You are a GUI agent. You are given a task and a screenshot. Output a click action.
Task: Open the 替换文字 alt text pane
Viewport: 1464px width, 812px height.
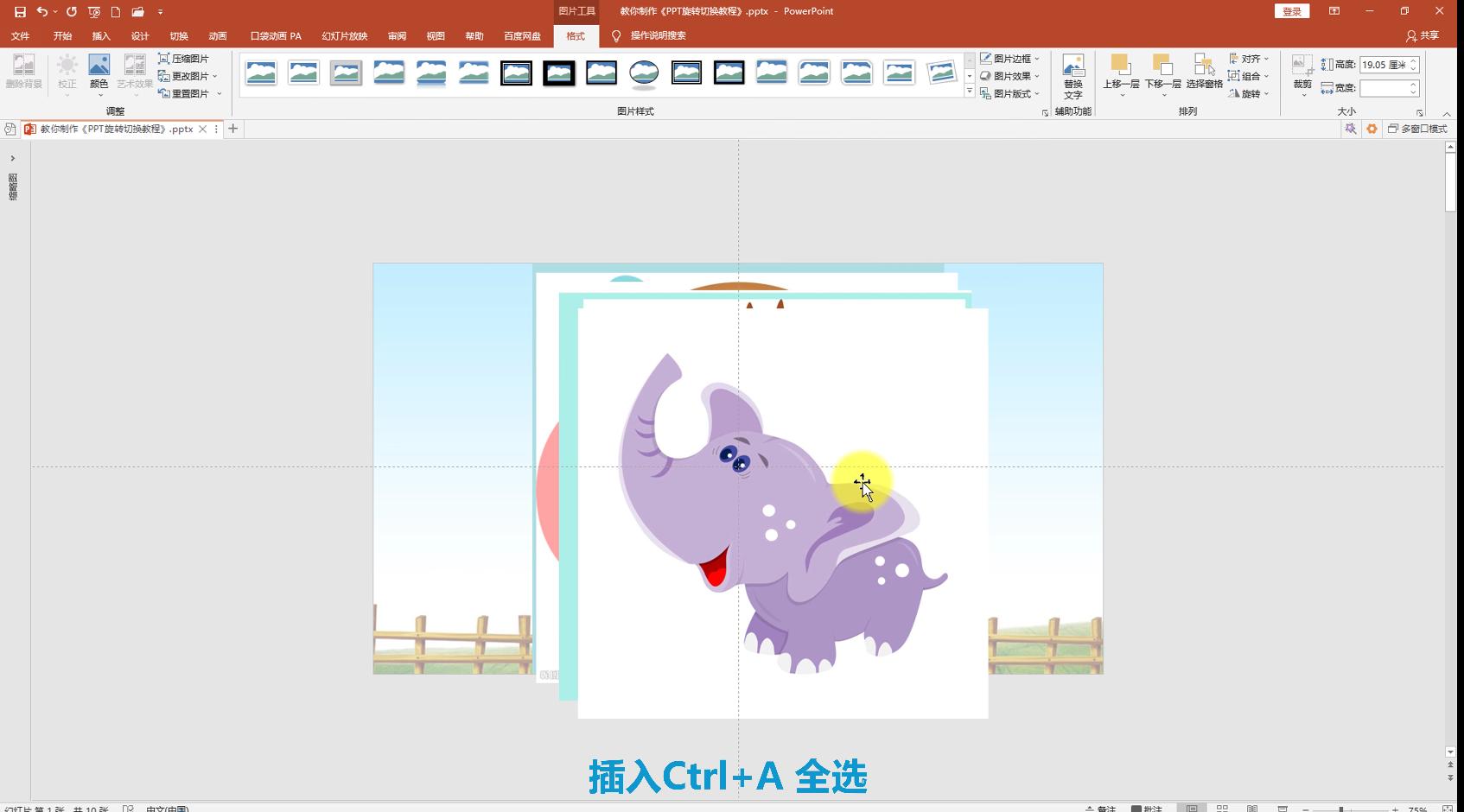1073,75
